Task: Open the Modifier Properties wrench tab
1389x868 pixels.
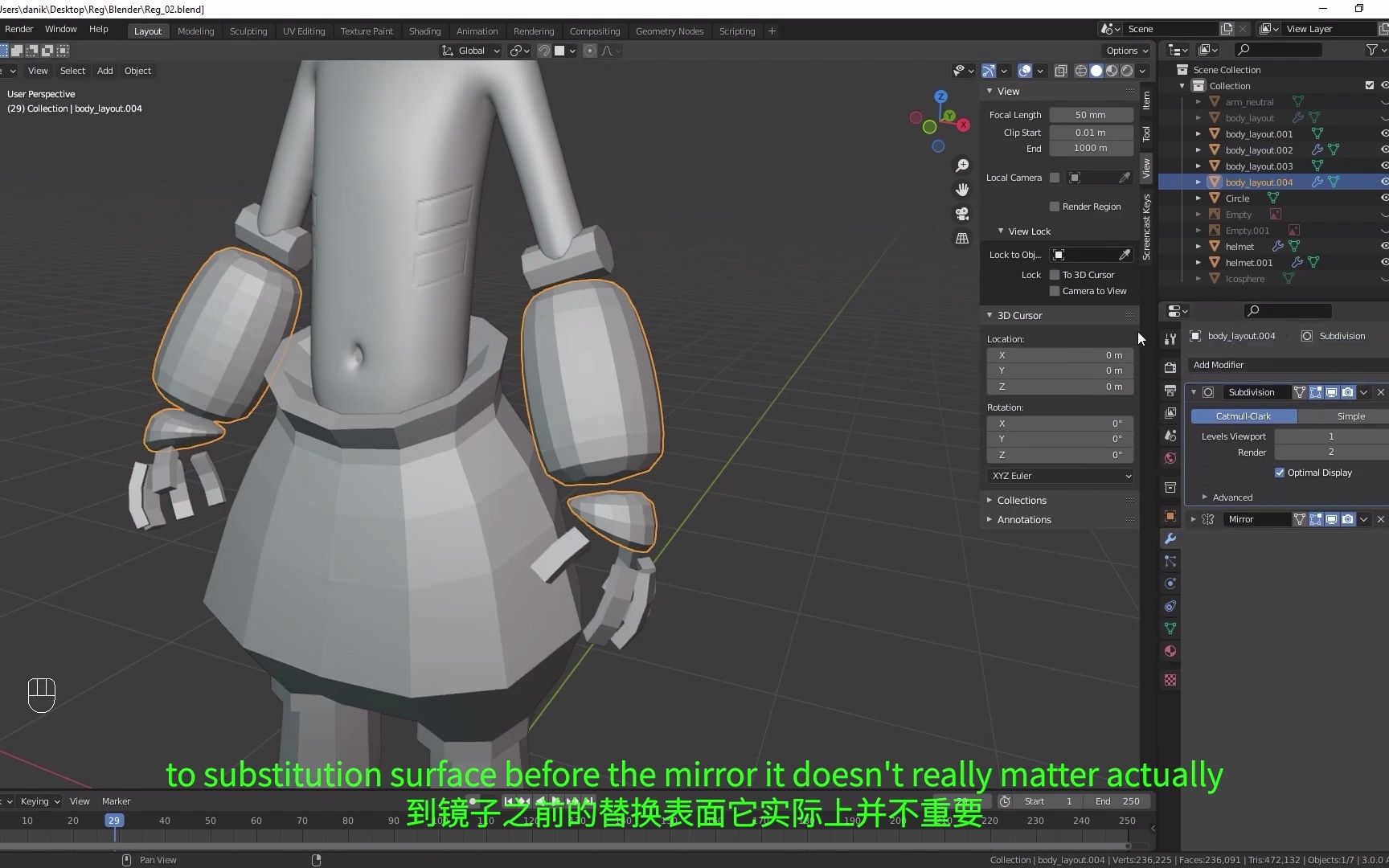Action: 1170,539
